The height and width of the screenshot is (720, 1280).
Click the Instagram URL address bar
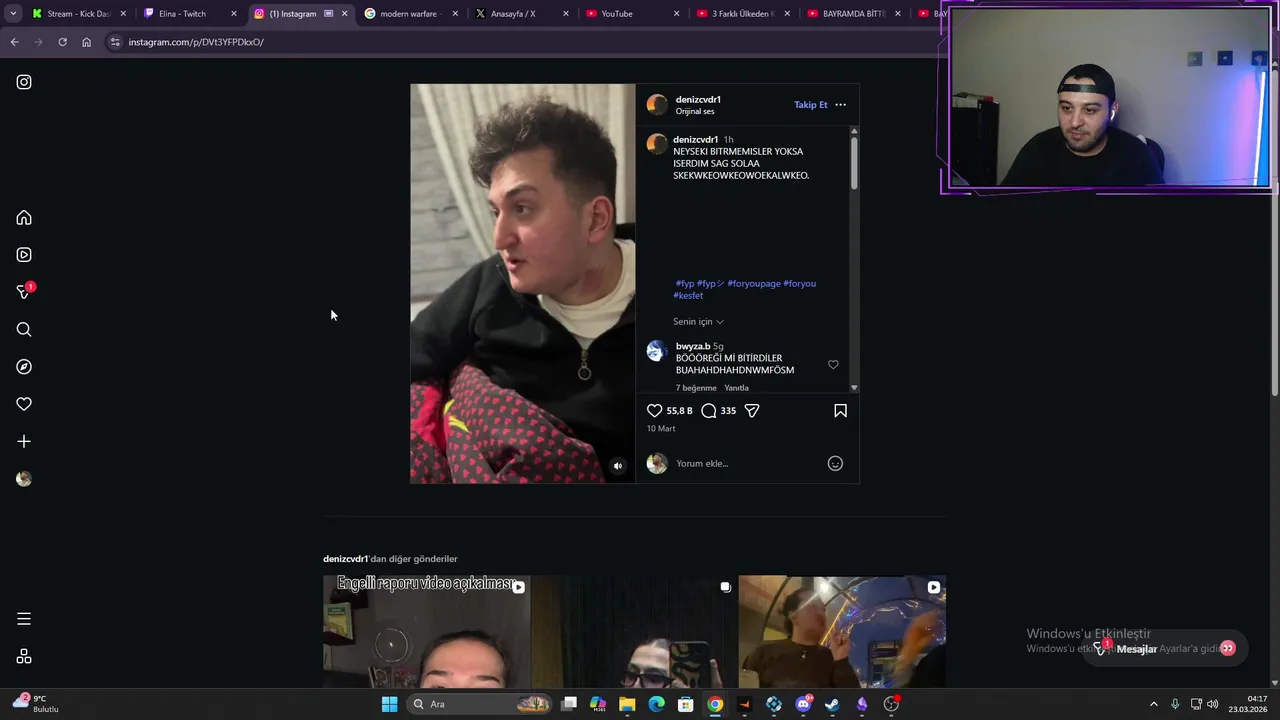[520, 42]
